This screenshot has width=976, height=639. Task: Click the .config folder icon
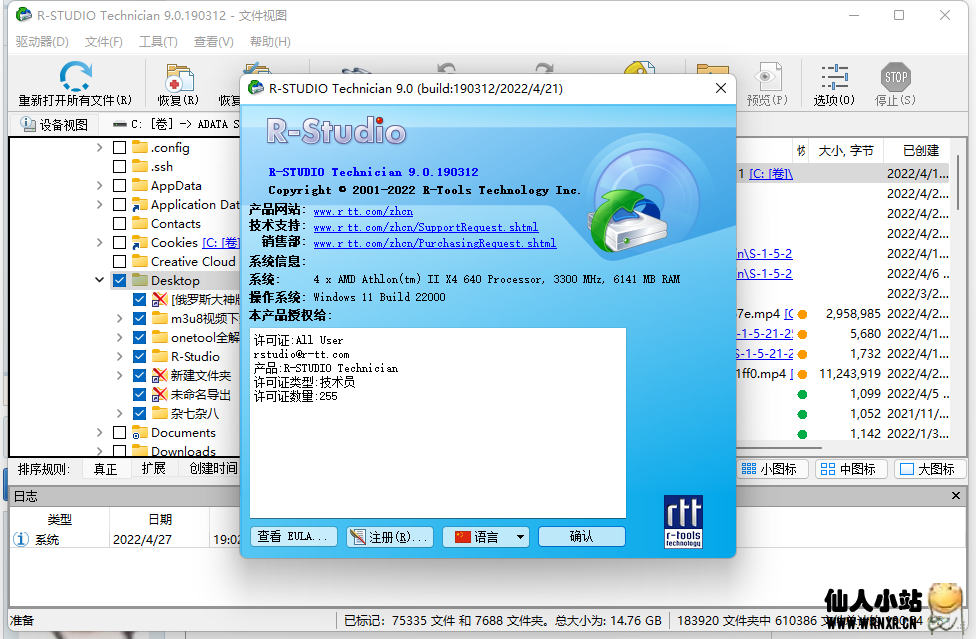[140, 147]
